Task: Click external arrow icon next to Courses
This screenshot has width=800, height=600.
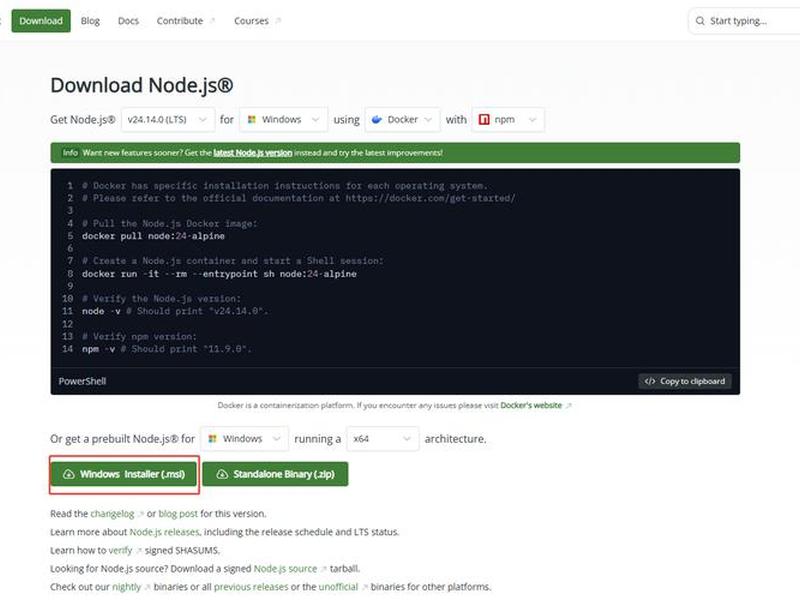Action: 278,21
